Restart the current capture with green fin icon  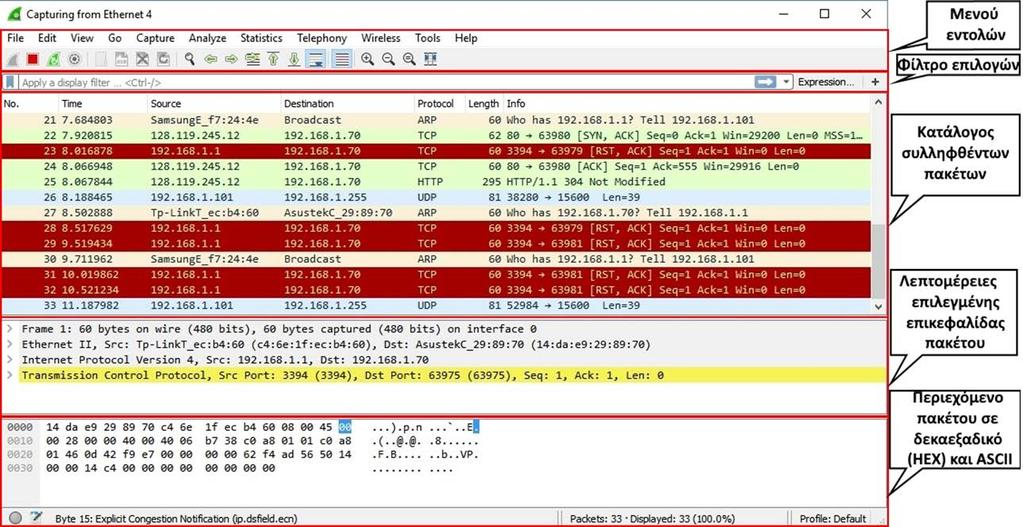coord(53,59)
